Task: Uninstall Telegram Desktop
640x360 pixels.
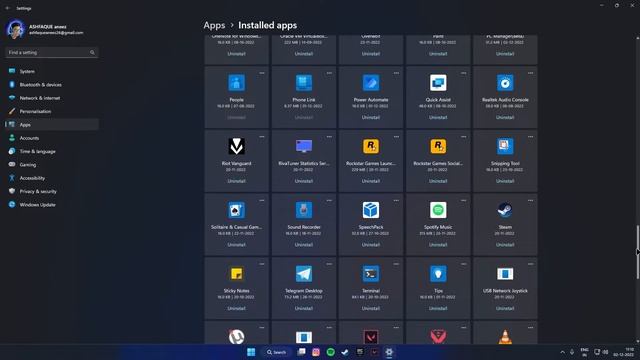Action: click(x=304, y=309)
